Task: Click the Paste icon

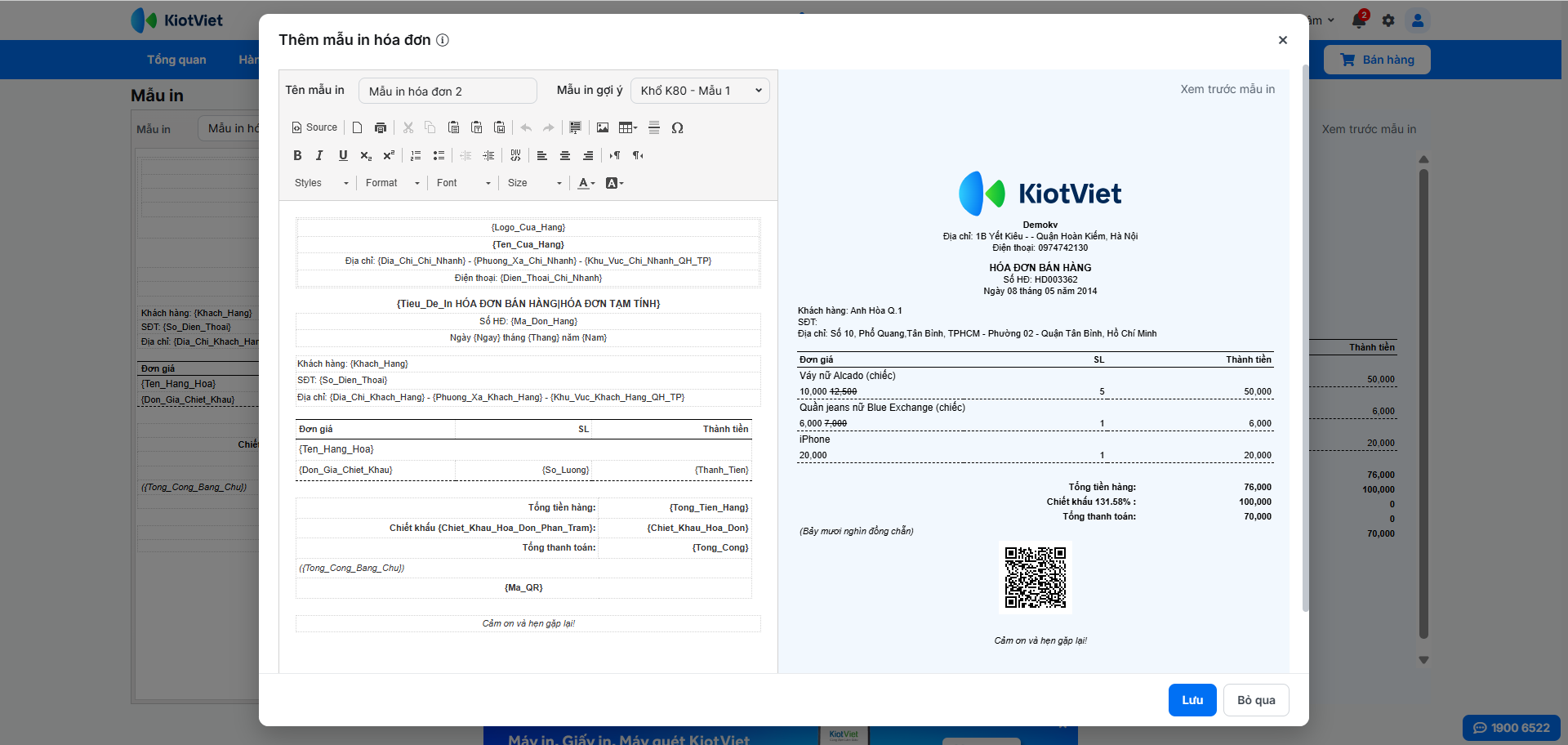Action: [x=453, y=127]
